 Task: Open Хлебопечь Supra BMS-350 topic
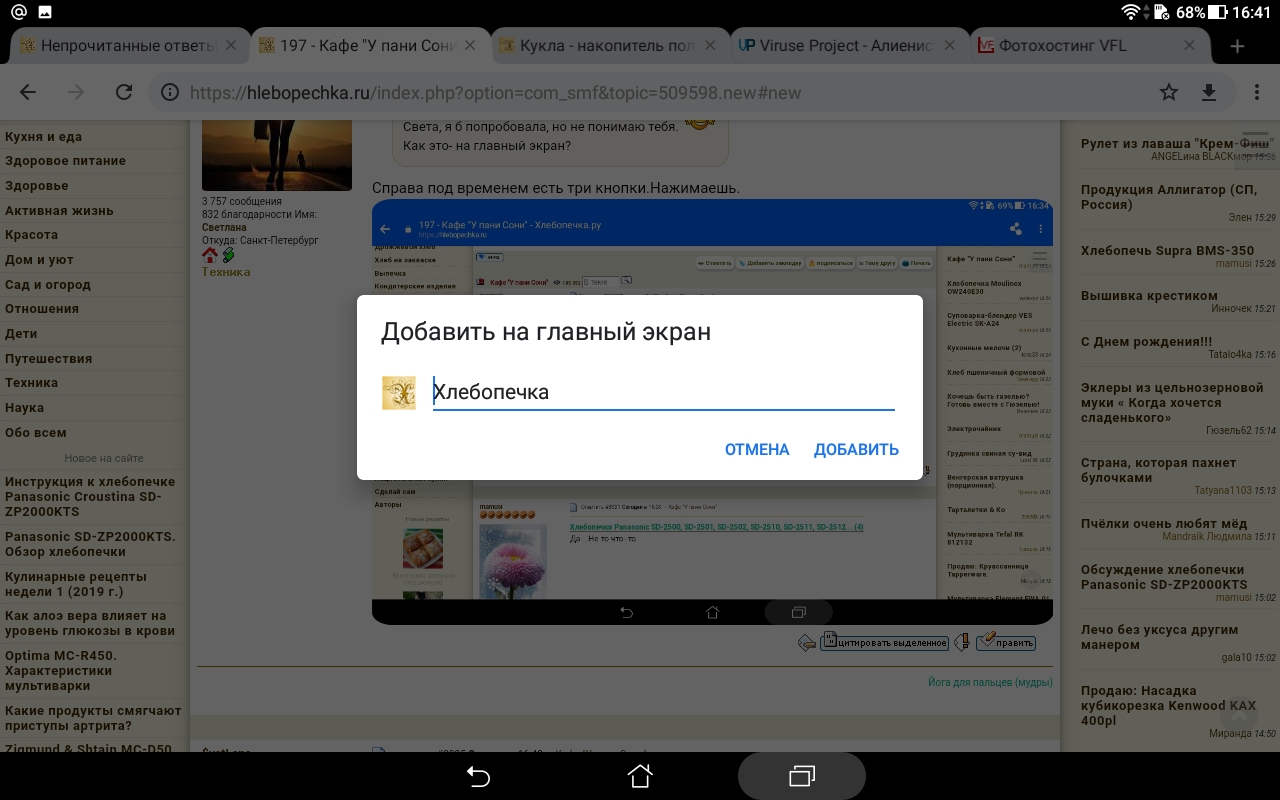click(1167, 251)
